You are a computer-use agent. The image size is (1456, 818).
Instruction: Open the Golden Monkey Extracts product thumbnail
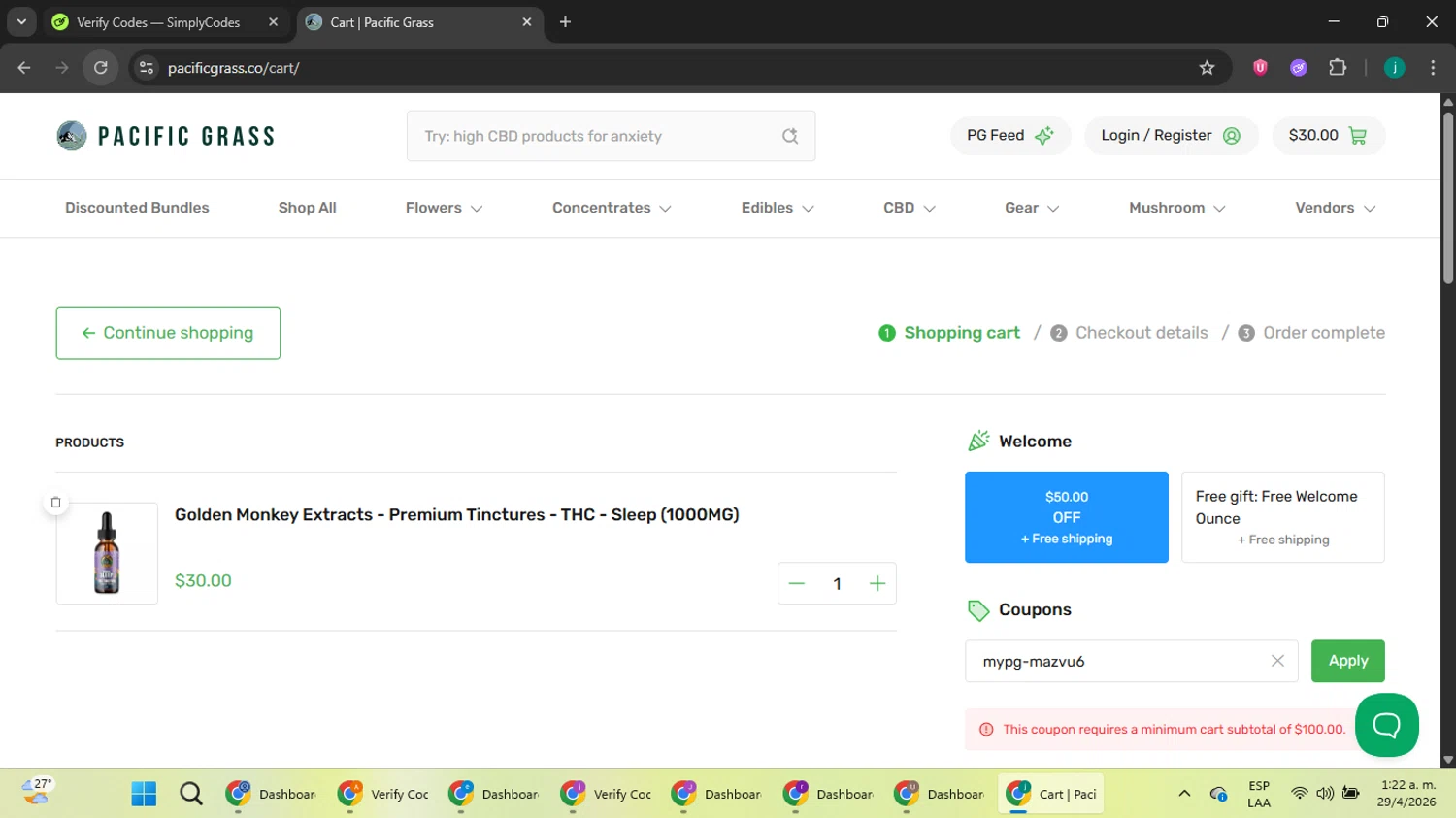[x=107, y=553]
